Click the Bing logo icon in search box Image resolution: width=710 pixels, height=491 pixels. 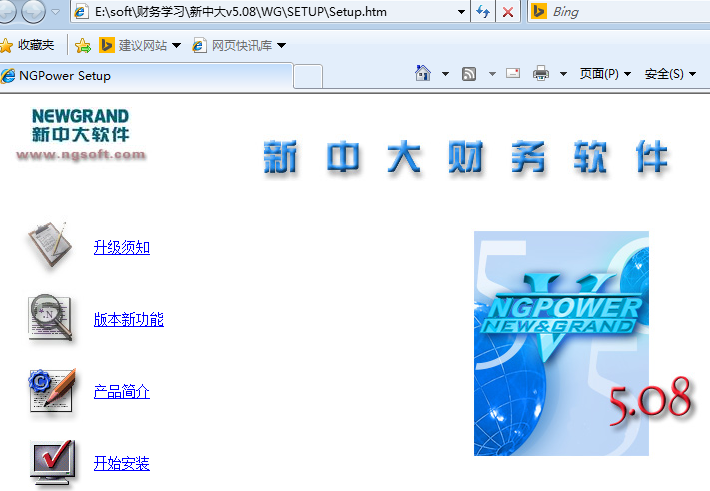(539, 11)
